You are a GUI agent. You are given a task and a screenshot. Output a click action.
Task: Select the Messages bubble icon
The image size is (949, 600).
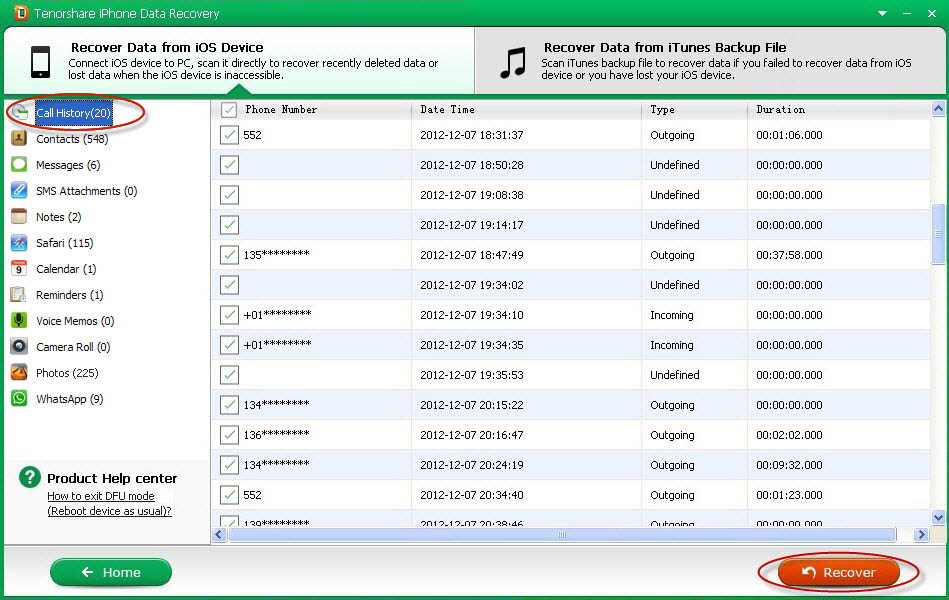coord(19,165)
